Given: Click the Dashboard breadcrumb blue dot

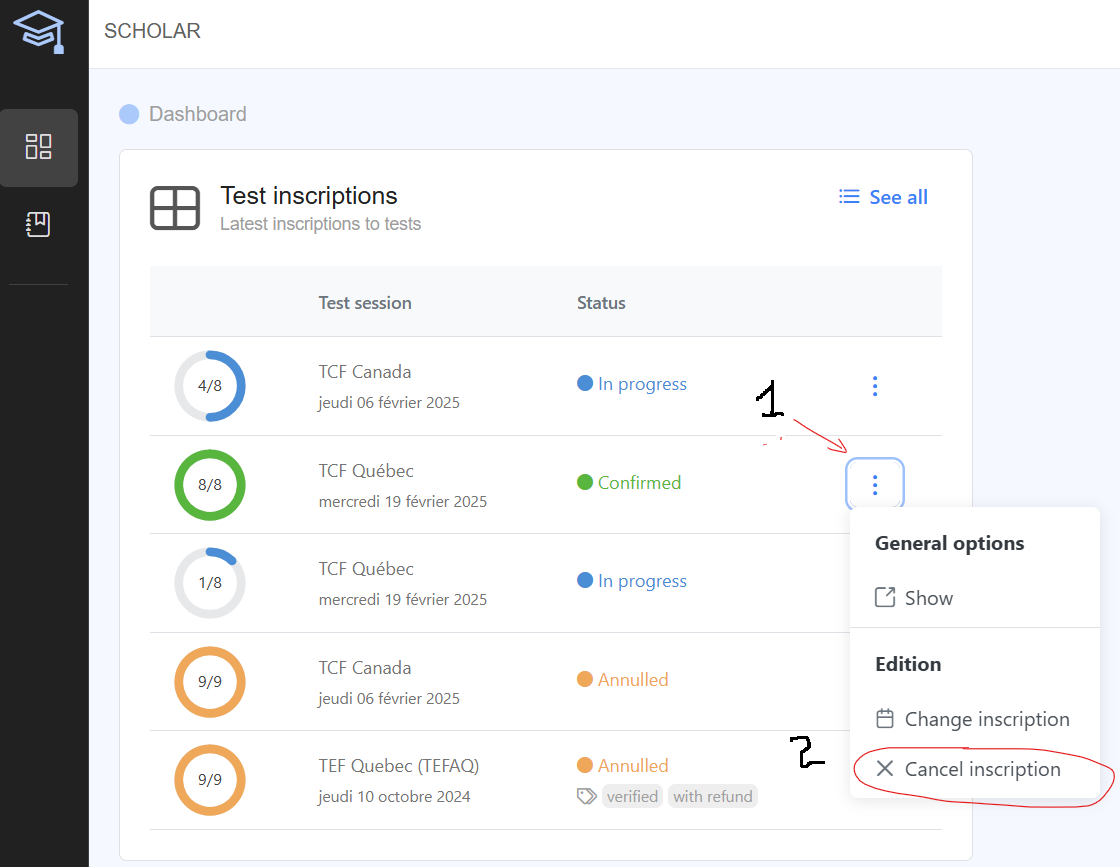Looking at the screenshot, I should point(129,114).
